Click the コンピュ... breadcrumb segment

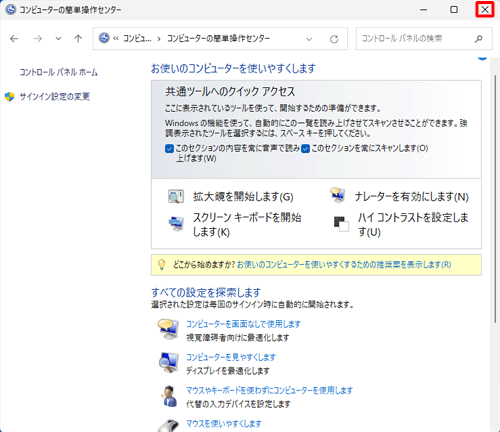[137, 39]
